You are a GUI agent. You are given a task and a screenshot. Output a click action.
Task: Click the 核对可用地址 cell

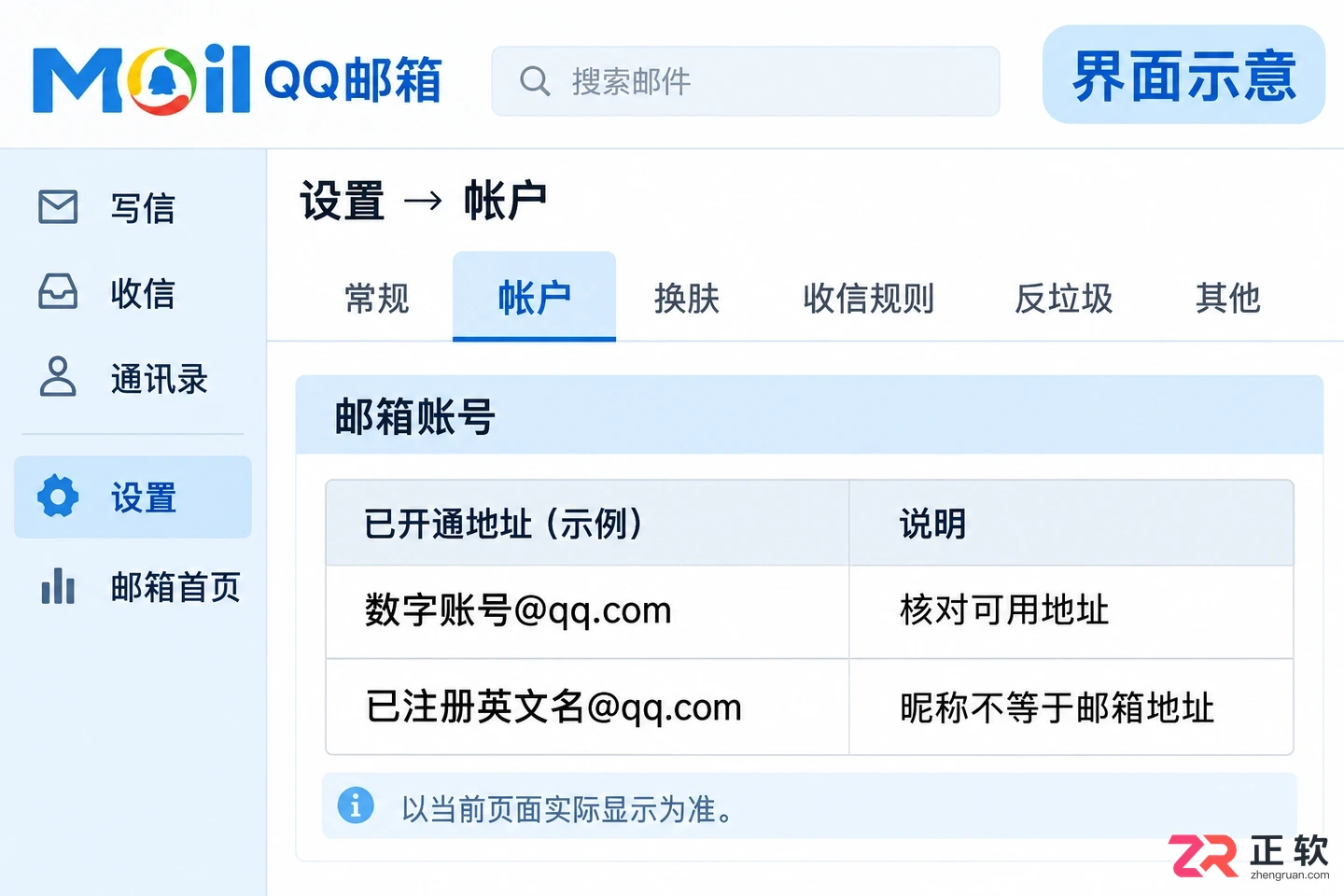[1071, 611]
